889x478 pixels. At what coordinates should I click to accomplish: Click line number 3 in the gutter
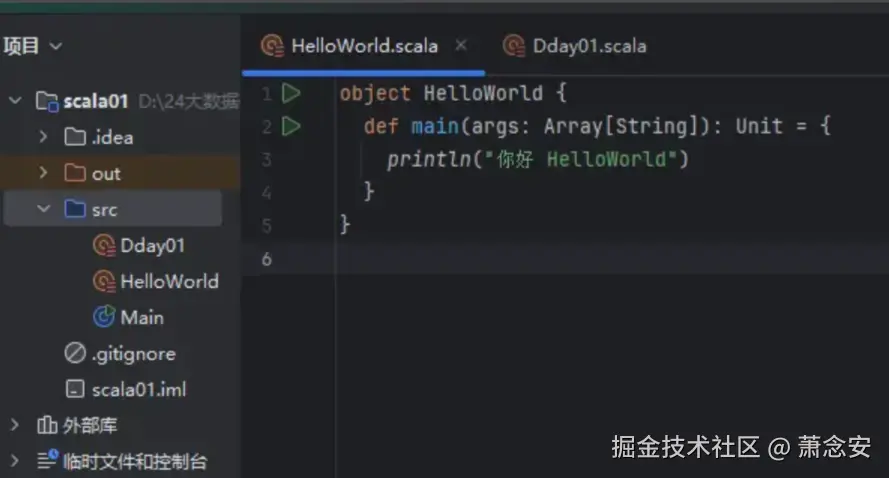point(266,159)
